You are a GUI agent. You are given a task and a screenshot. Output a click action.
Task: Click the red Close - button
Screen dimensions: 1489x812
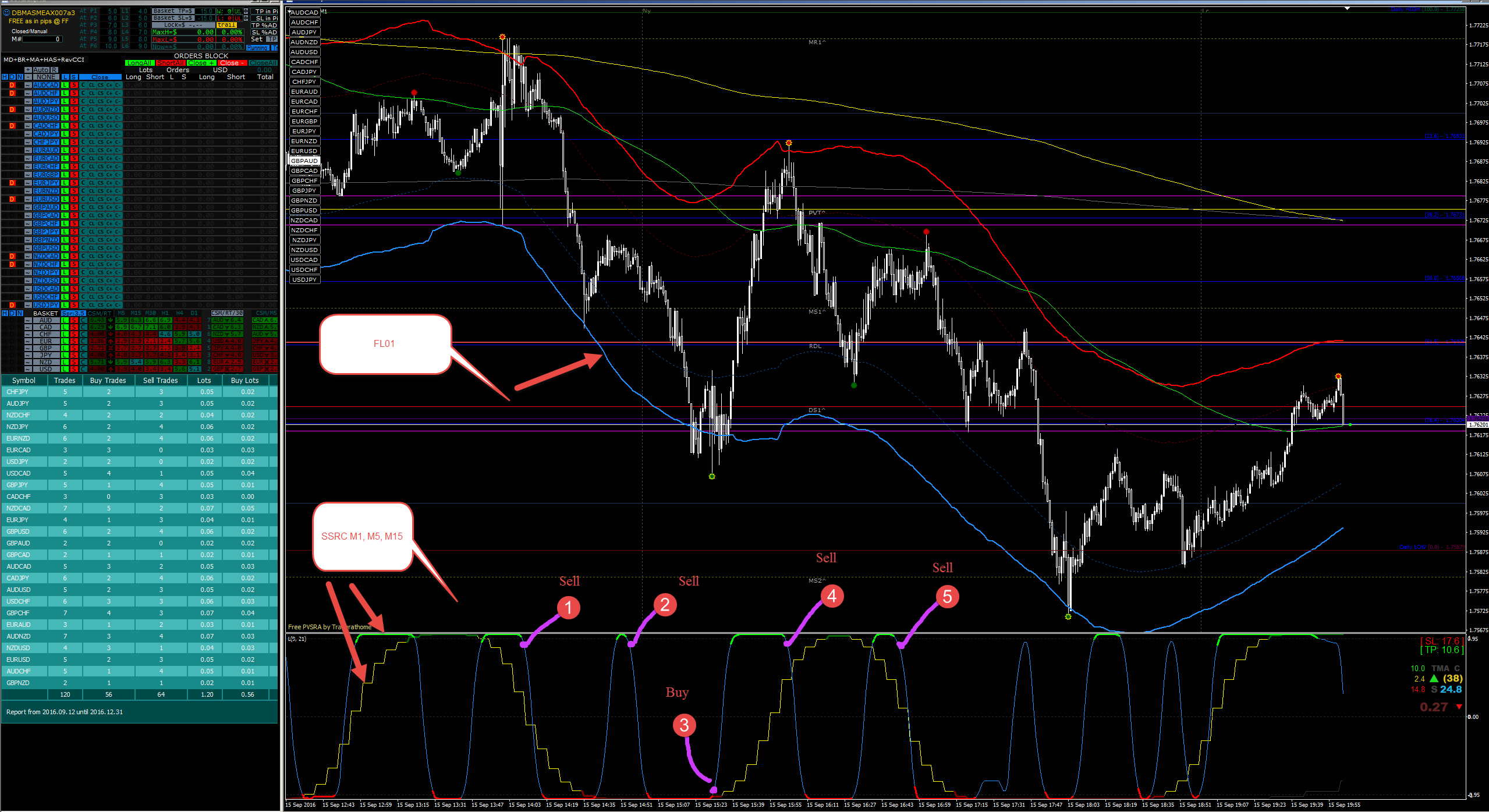point(232,63)
